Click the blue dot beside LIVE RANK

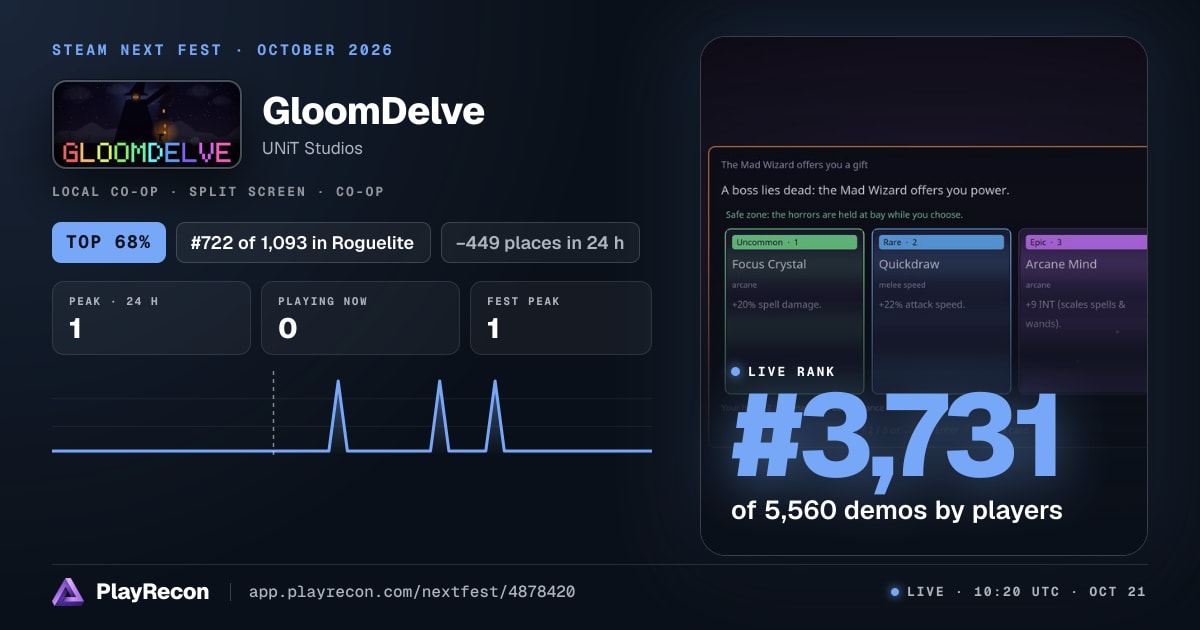736,372
